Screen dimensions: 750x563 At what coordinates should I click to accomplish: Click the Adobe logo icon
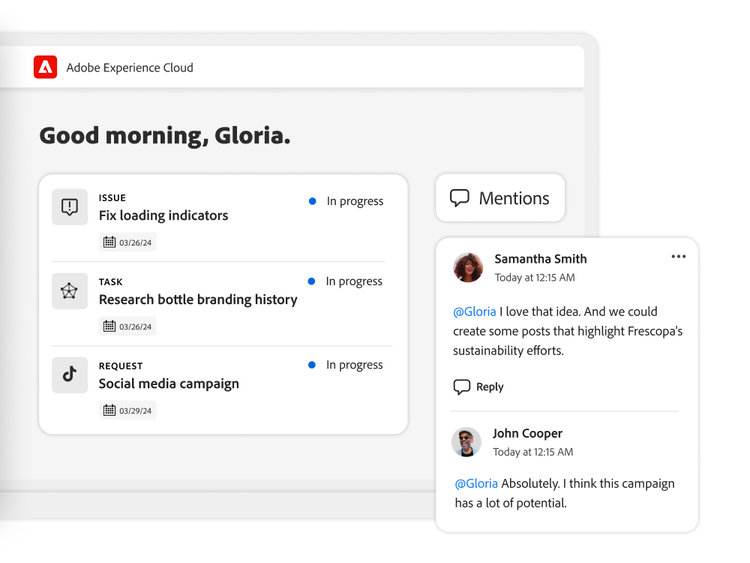45,67
